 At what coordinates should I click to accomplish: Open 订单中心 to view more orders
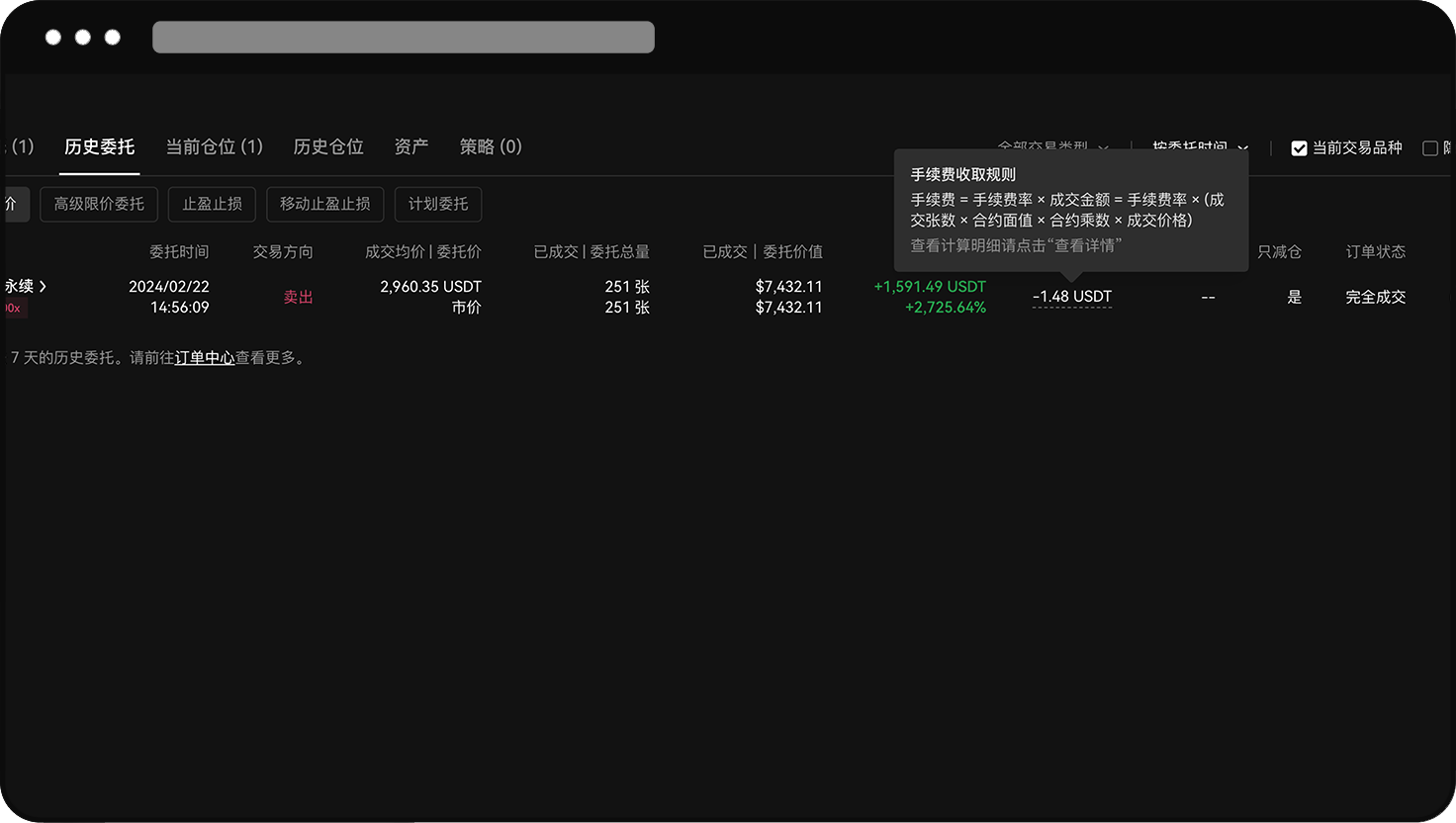tap(204, 358)
